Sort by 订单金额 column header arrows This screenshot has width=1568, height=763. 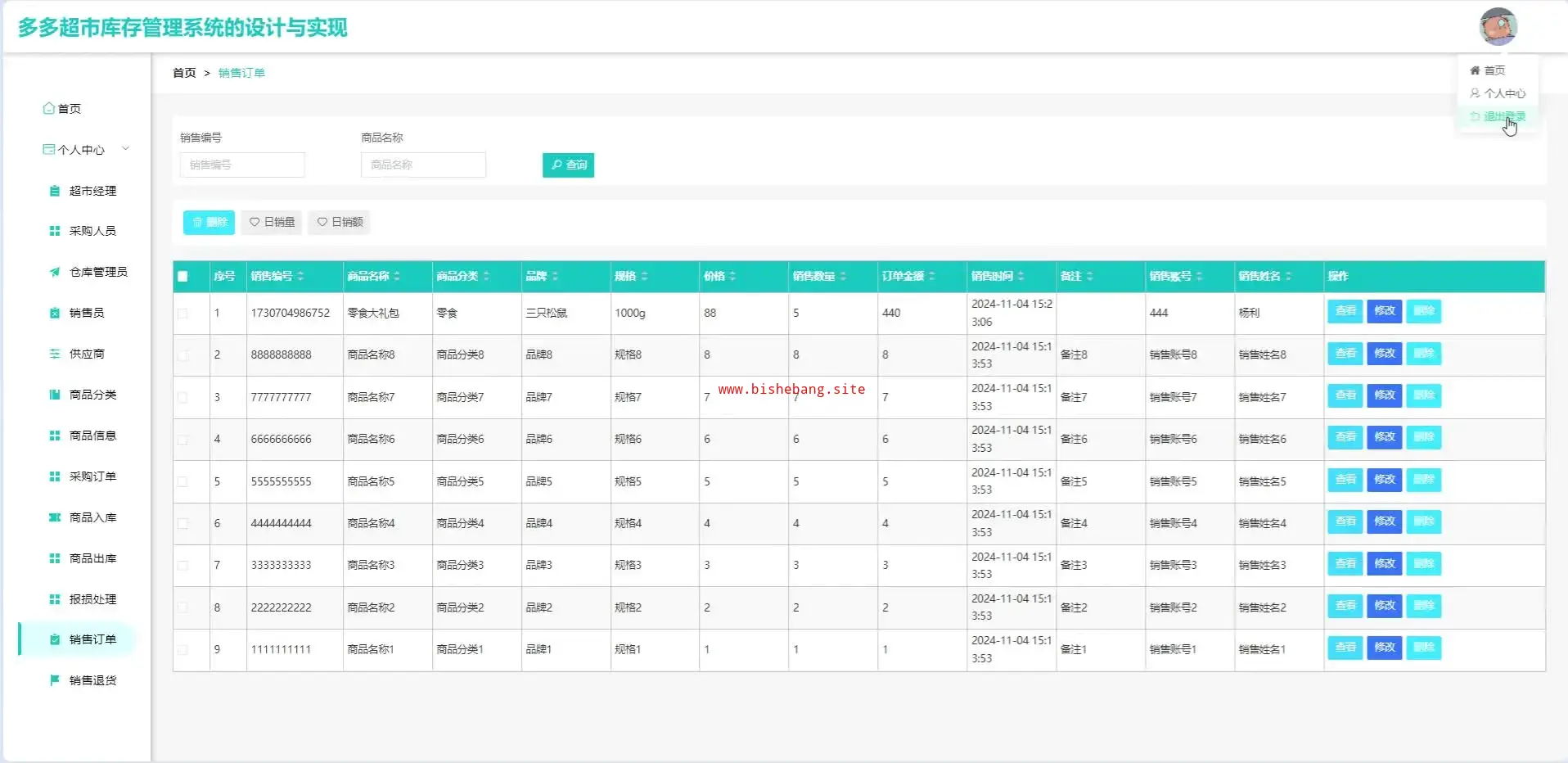pos(932,277)
